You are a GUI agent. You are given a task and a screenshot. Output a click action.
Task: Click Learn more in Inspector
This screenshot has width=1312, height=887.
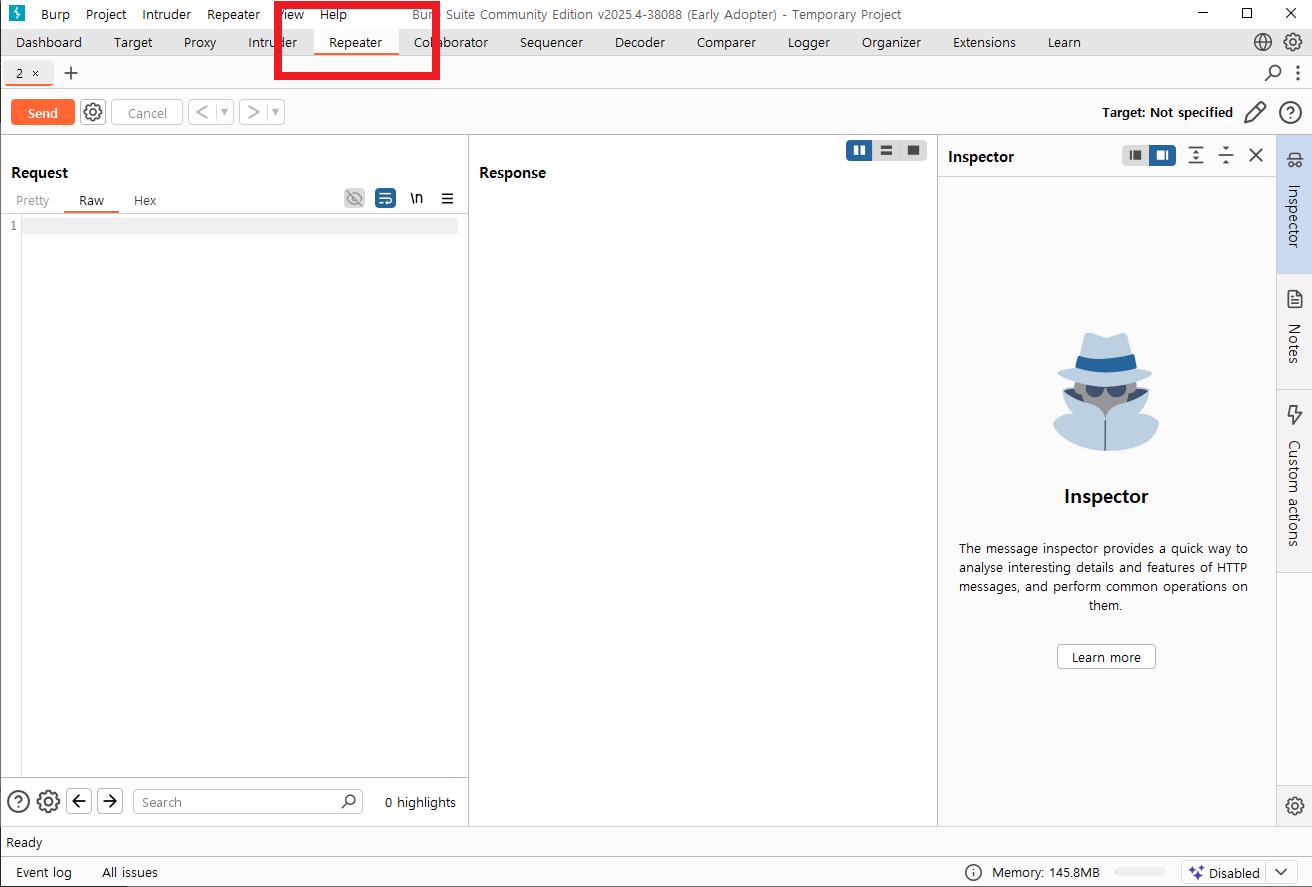click(x=1106, y=657)
